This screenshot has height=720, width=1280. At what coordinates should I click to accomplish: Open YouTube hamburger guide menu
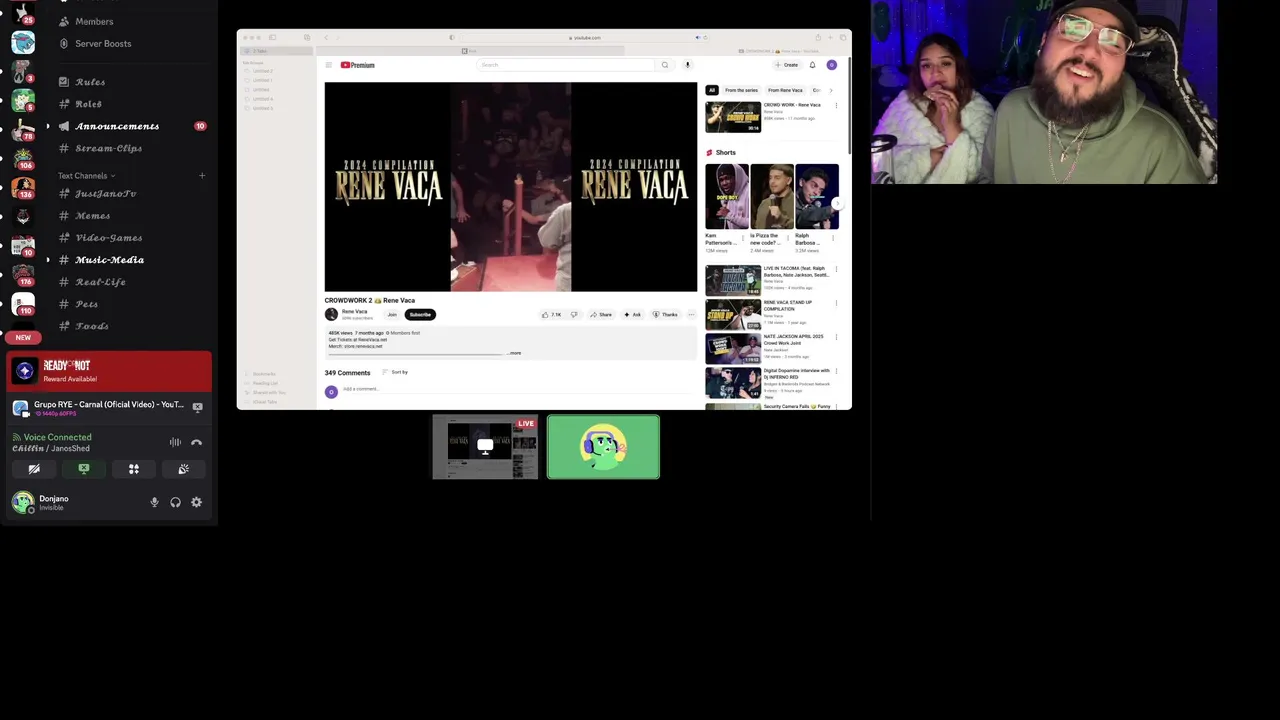pos(328,65)
